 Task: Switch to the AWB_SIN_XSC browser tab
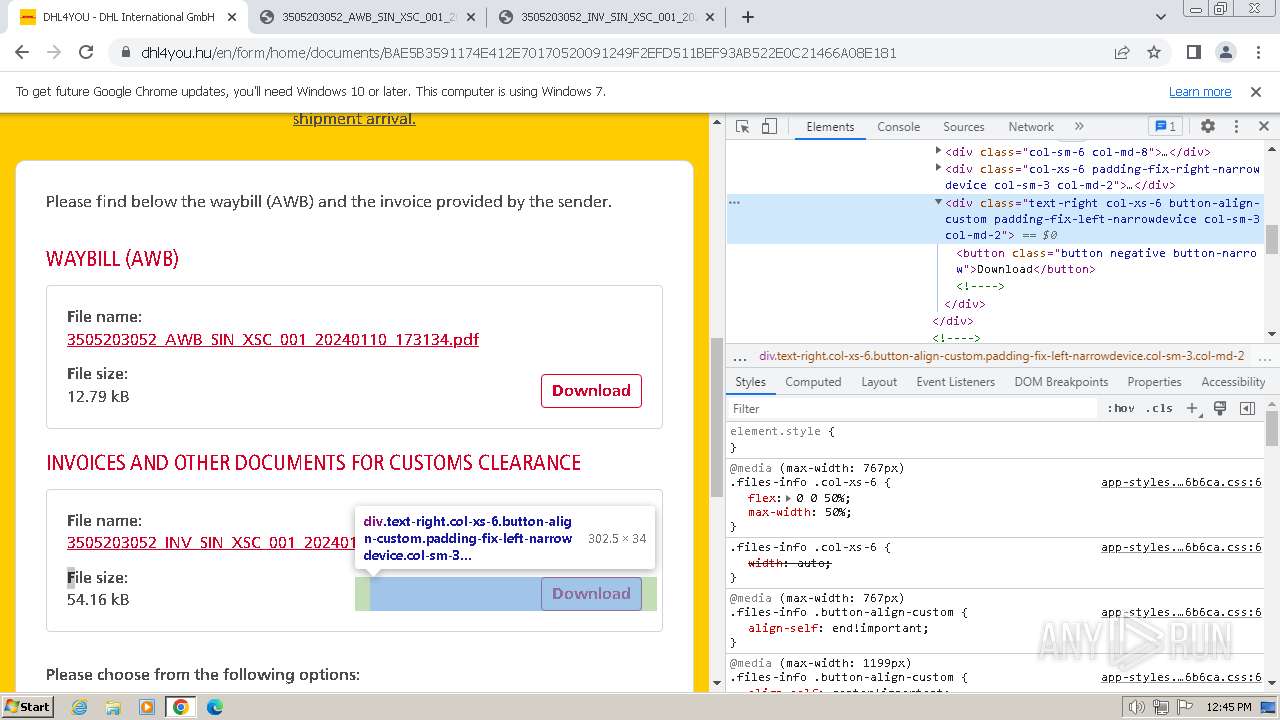[x=366, y=17]
